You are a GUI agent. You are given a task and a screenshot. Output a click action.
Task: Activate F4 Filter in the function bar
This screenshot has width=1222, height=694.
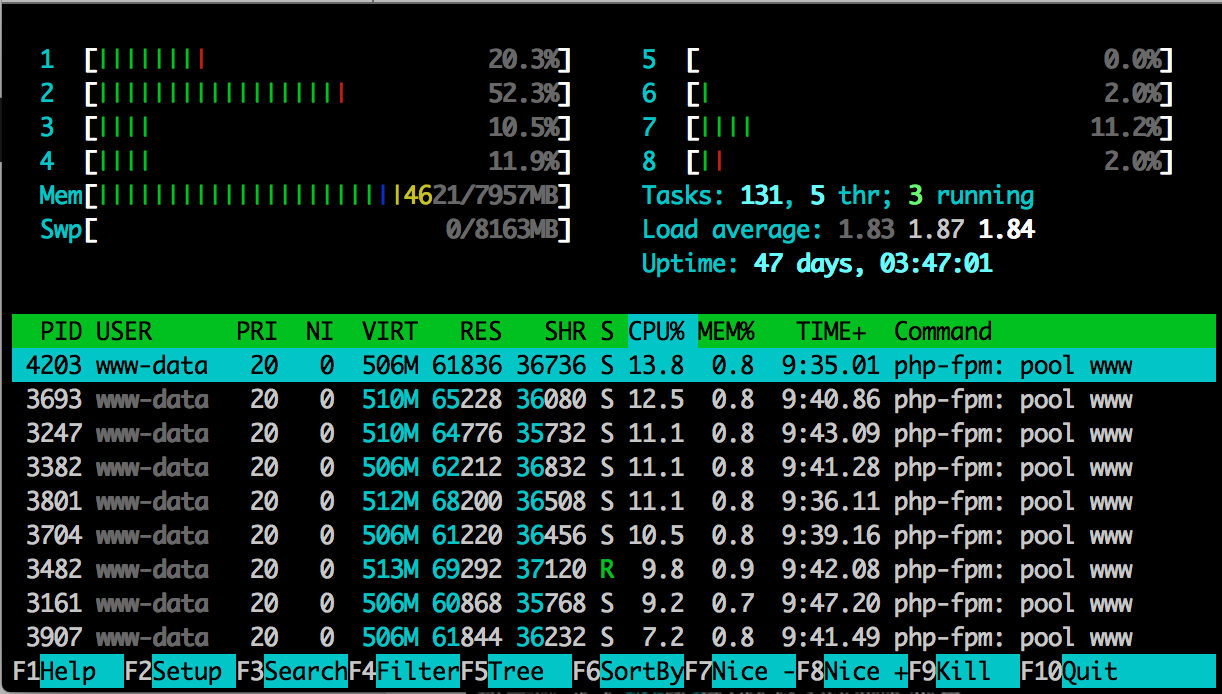coord(404,671)
